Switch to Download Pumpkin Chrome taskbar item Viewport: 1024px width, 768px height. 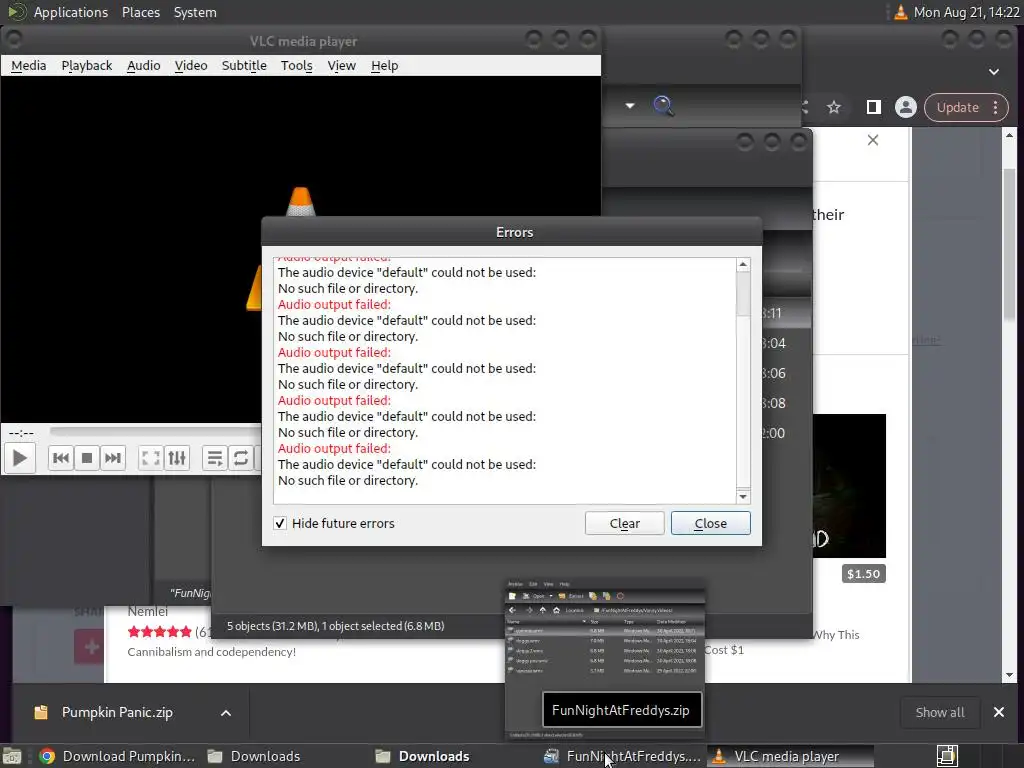(x=117, y=756)
